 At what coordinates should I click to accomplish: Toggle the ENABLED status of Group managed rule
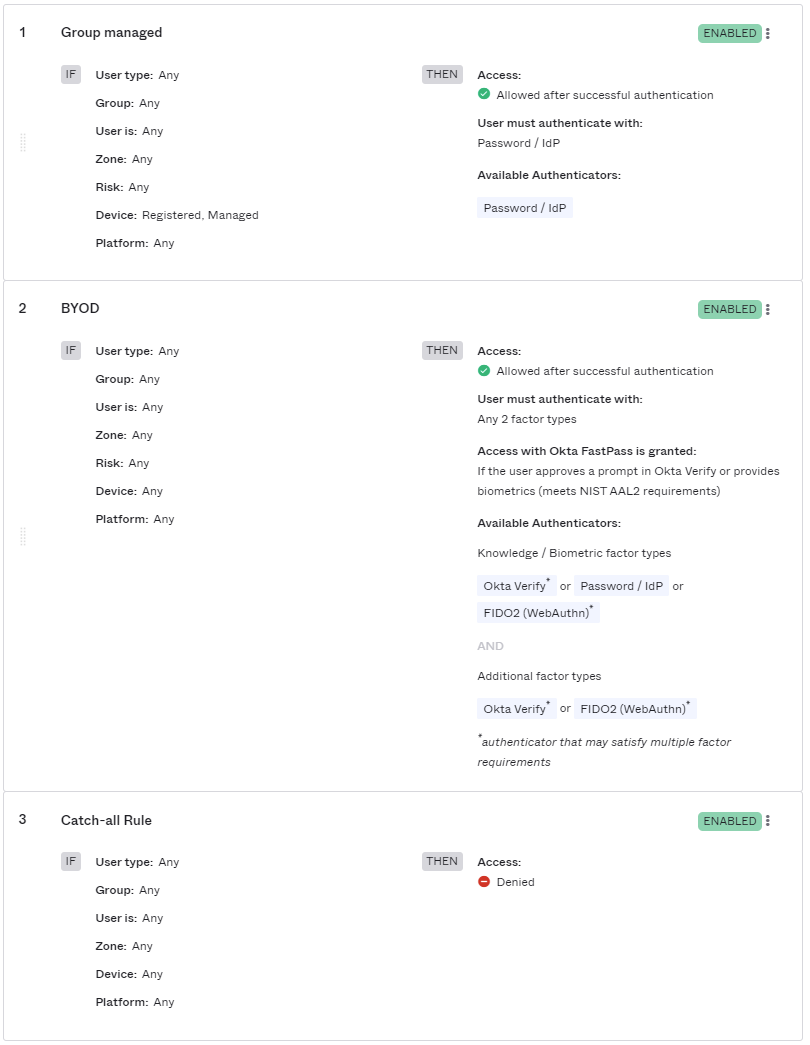click(x=729, y=33)
